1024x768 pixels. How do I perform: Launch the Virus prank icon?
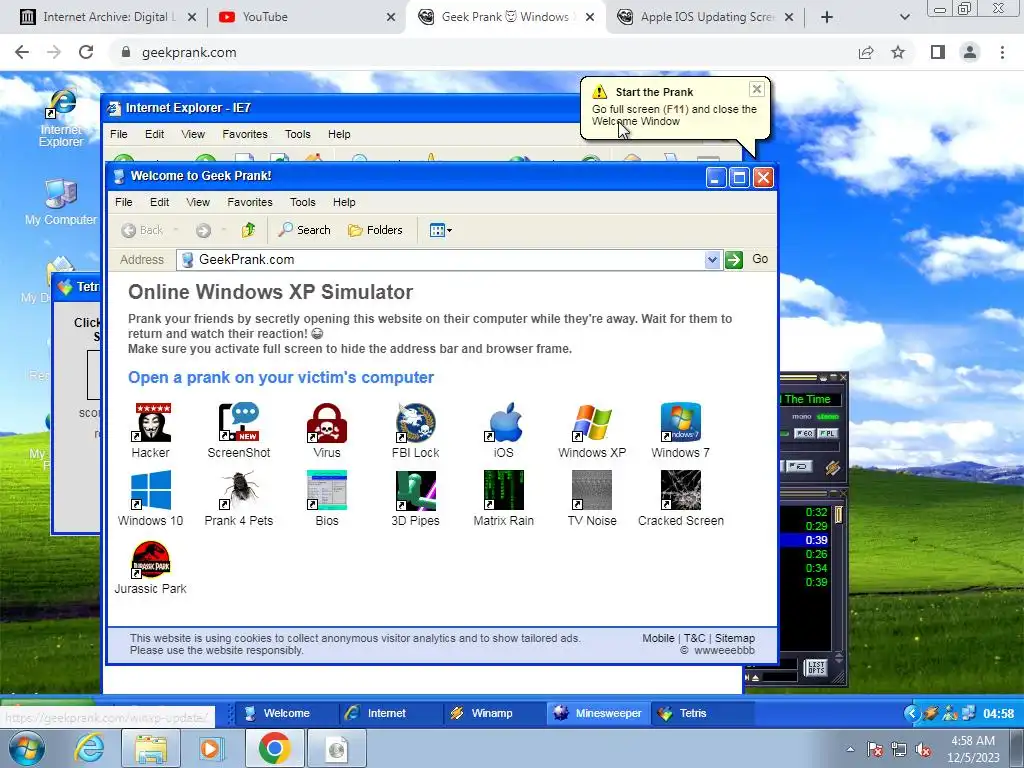327,430
